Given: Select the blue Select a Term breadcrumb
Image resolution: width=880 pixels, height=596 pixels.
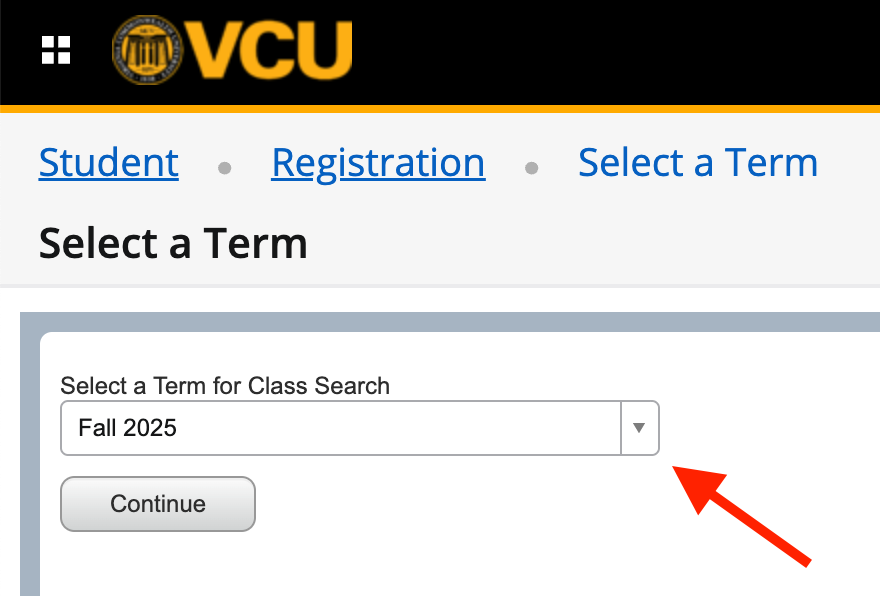Looking at the screenshot, I should point(698,163).
